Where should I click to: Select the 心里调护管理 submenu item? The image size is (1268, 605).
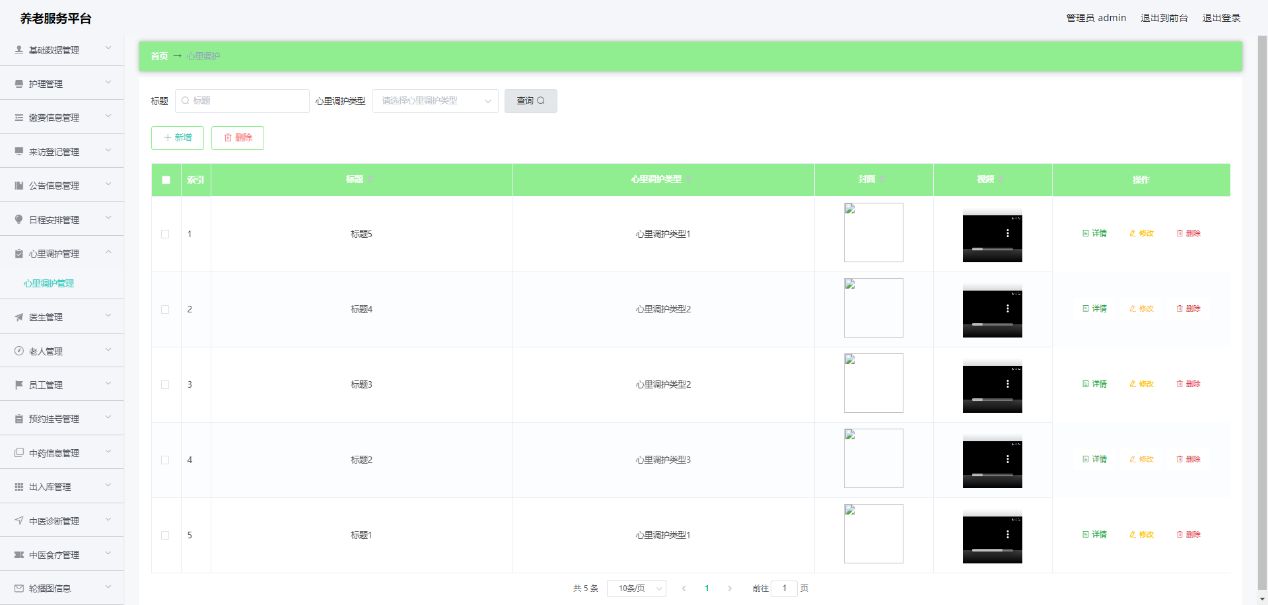click(49, 284)
